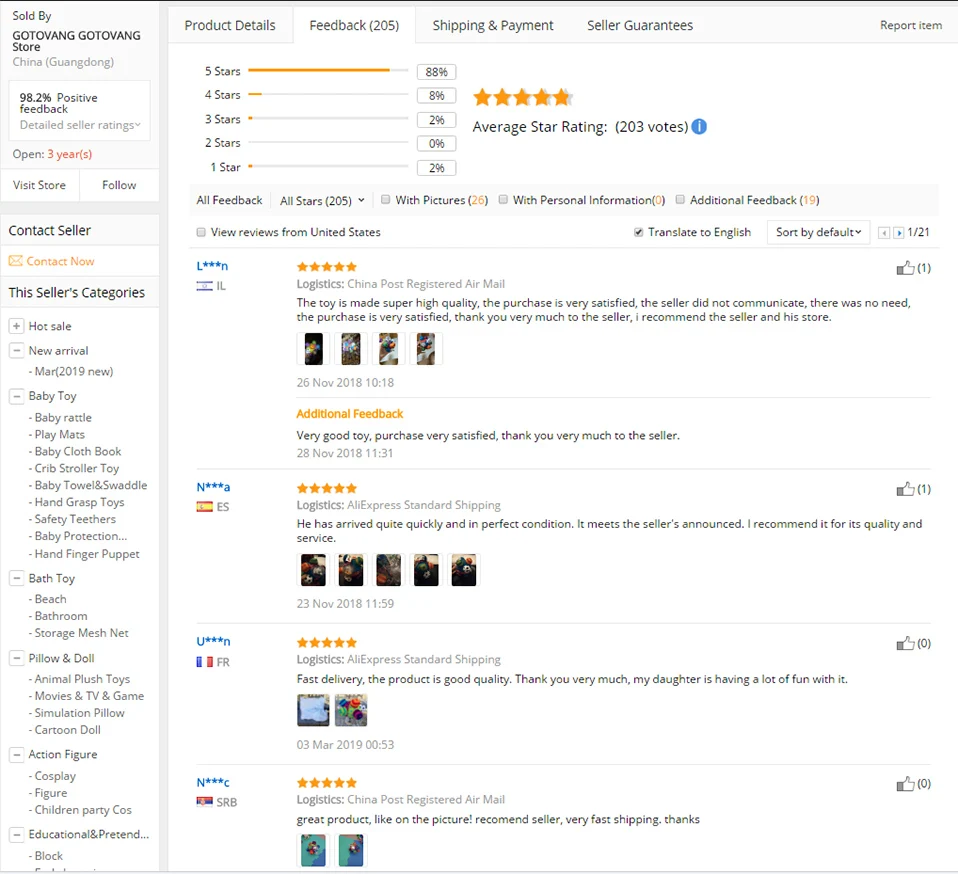Switch to Seller Guarantees tab
Screen dimensions: 958x874
(x=640, y=26)
